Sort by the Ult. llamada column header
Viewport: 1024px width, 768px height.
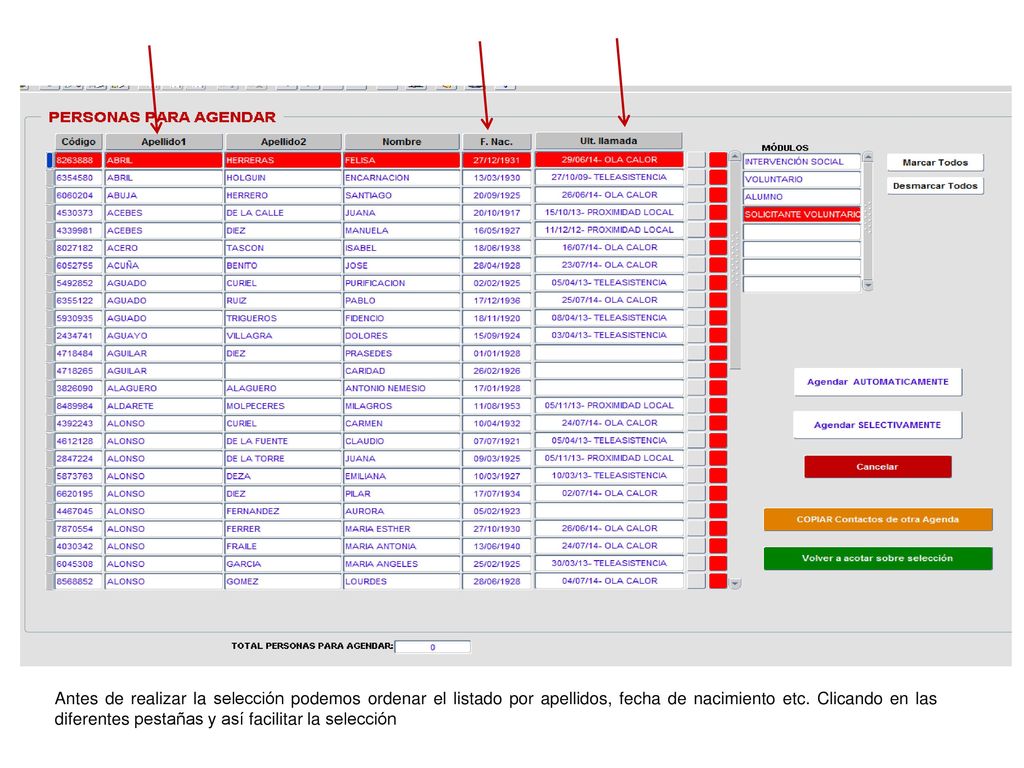609,141
